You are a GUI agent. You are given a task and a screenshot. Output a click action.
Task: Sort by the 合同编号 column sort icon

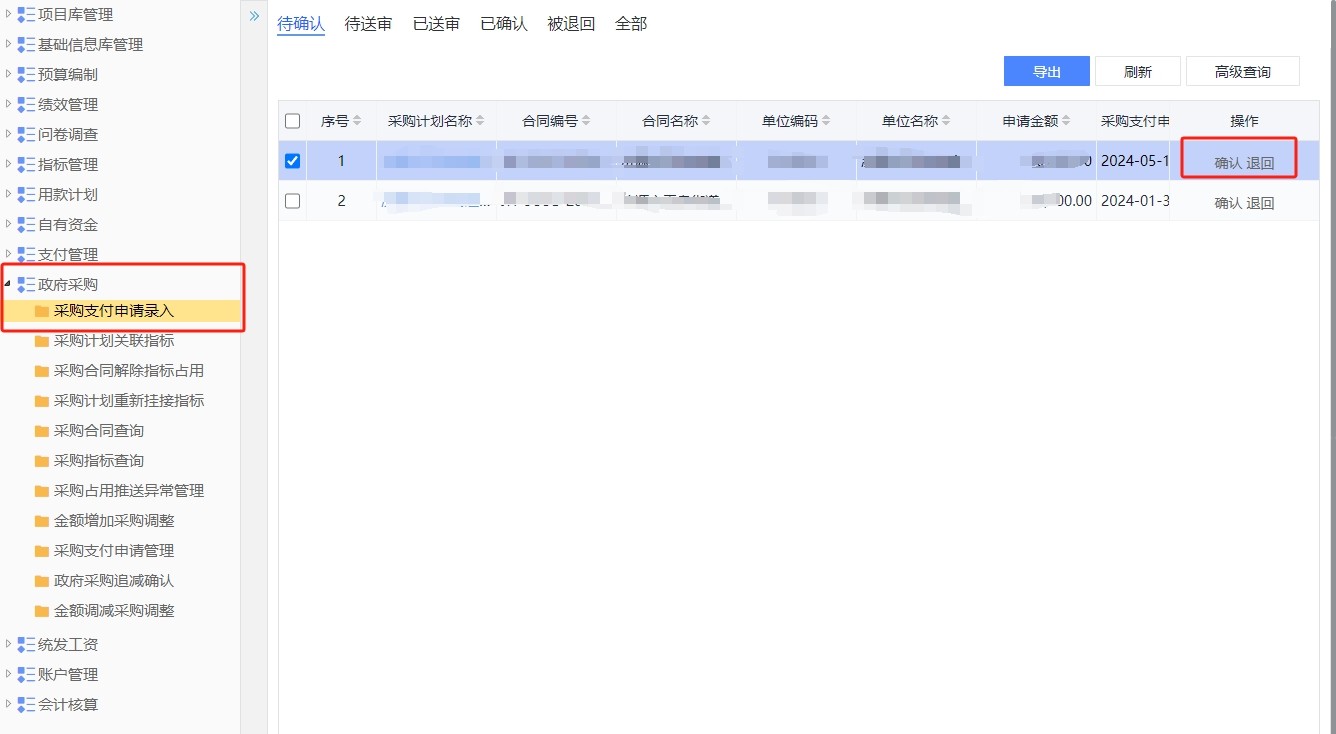coord(586,121)
